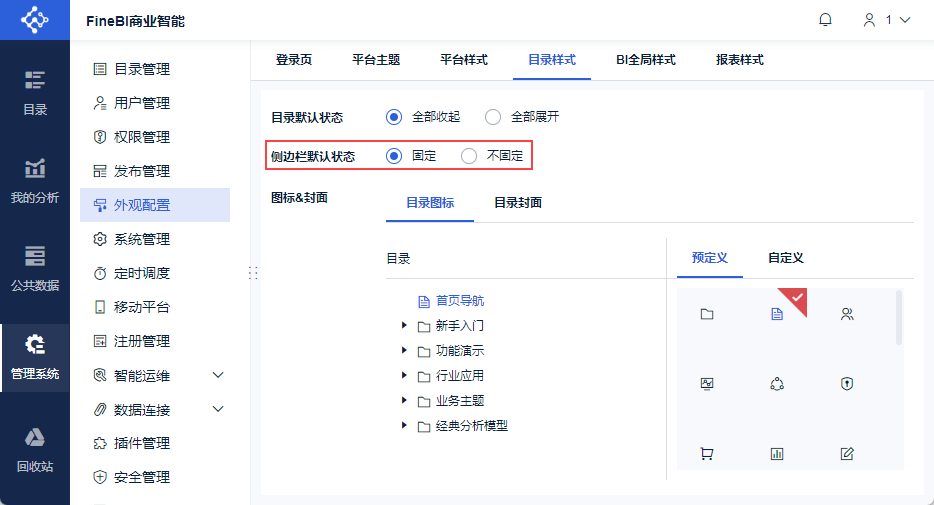Expand the 业务主题 folder arrow
The height and width of the screenshot is (505, 934).
pyautogui.click(x=404, y=400)
